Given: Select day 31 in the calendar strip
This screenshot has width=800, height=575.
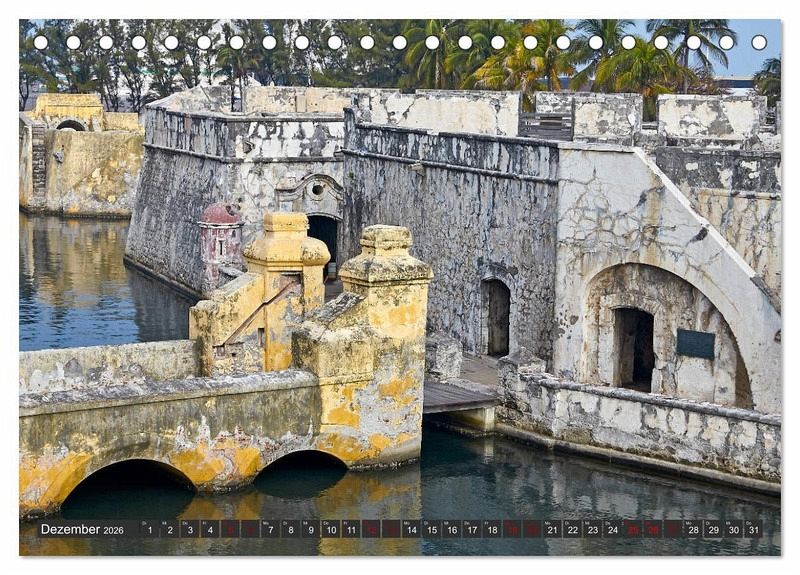Looking at the screenshot, I should click(753, 529).
